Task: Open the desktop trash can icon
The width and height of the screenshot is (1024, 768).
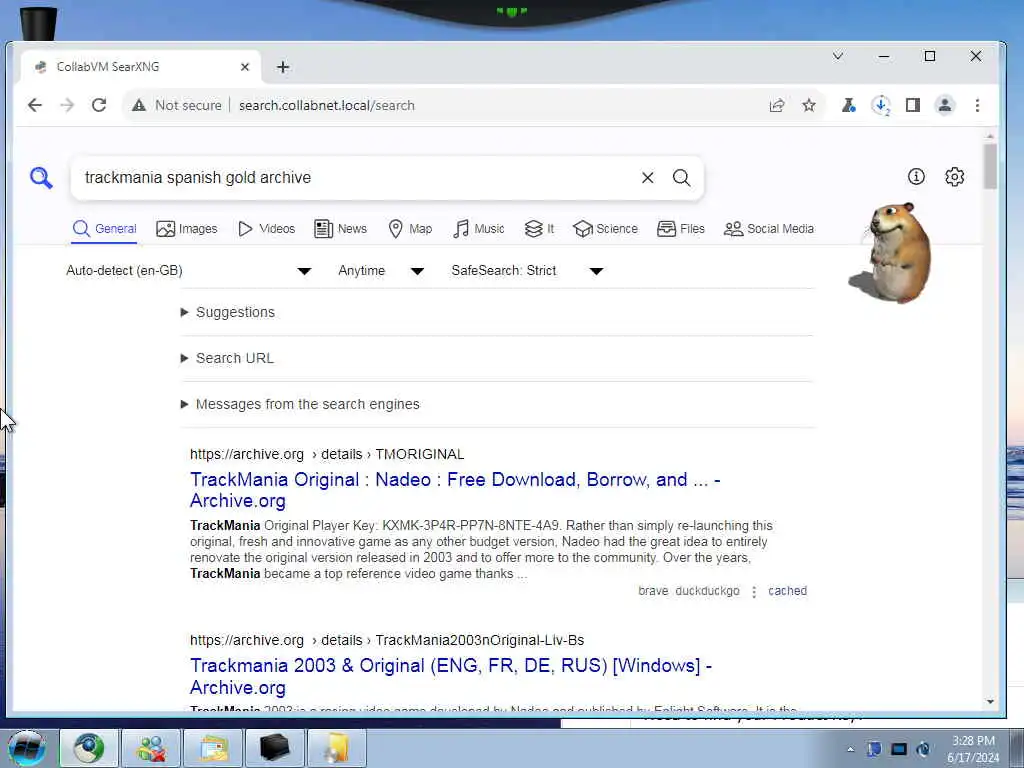Action: [x=39, y=23]
